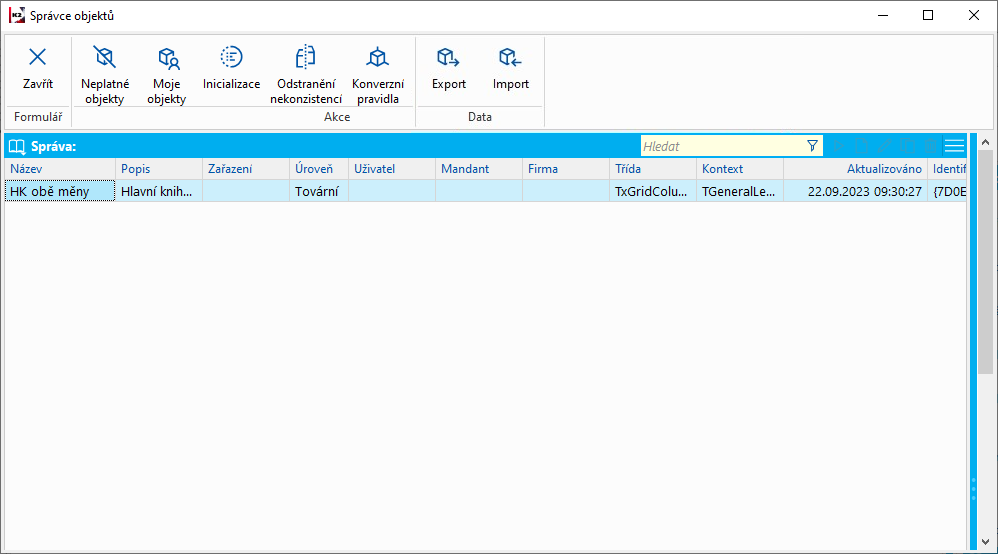Click Odstranění nekonzistencí tool
The width and height of the screenshot is (998, 554).
(x=306, y=74)
